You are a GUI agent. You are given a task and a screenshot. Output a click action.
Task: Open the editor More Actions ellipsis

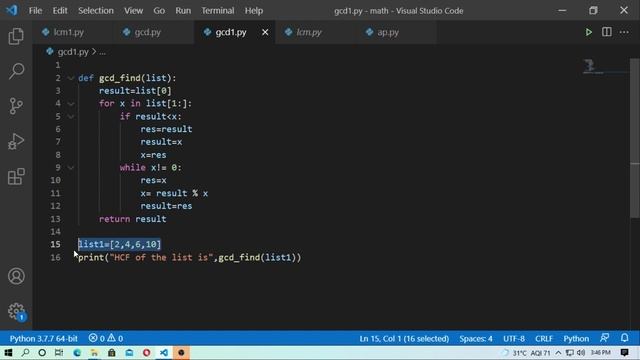624,32
